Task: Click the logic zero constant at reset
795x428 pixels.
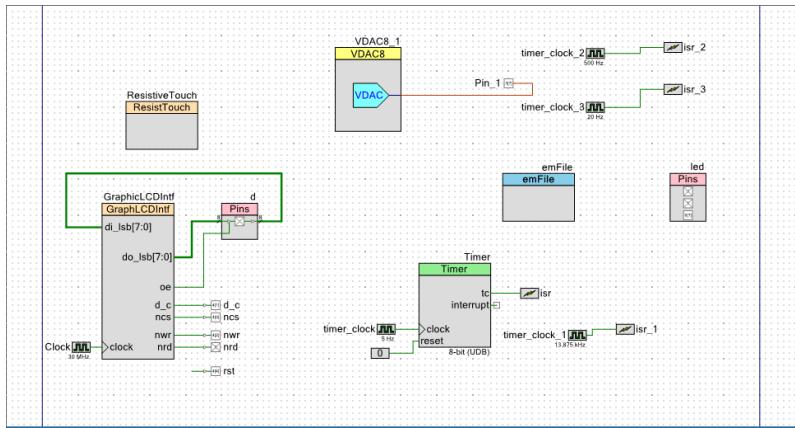Action: pyautogui.click(x=380, y=353)
